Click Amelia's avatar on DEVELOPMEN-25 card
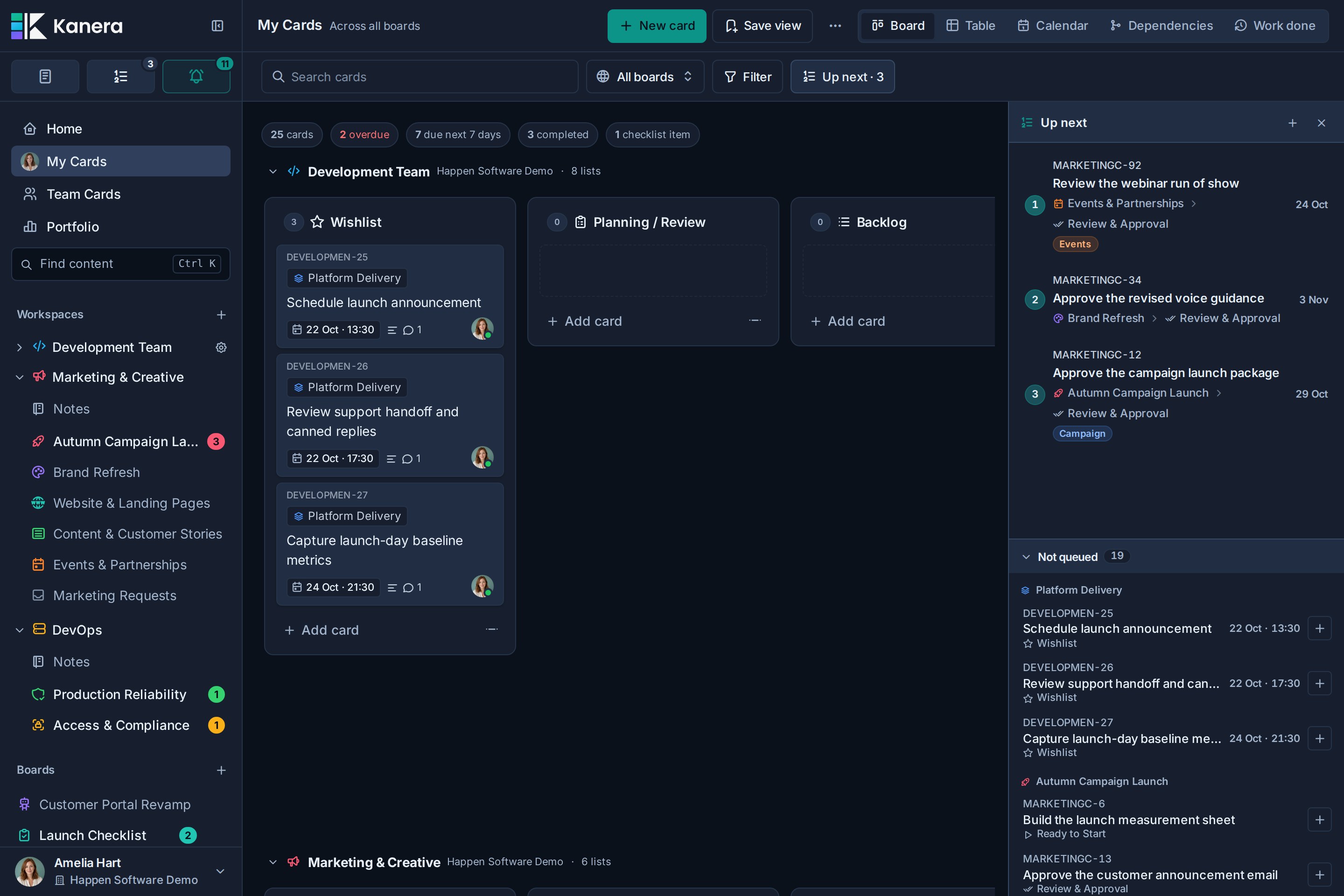 (482, 329)
